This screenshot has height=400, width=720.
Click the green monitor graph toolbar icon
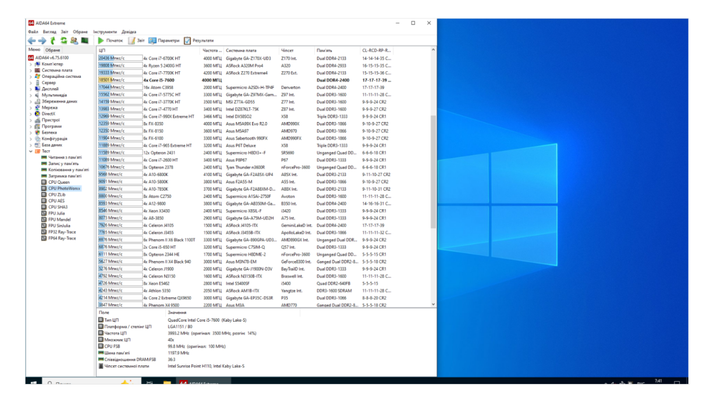click(x=84, y=41)
